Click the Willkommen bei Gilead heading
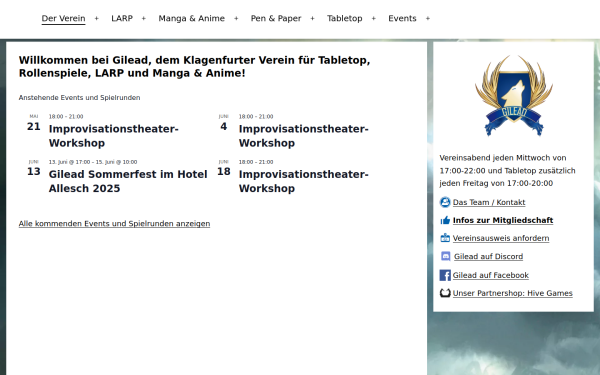The height and width of the screenshot is (375, 600). click(x=194, y=67)
